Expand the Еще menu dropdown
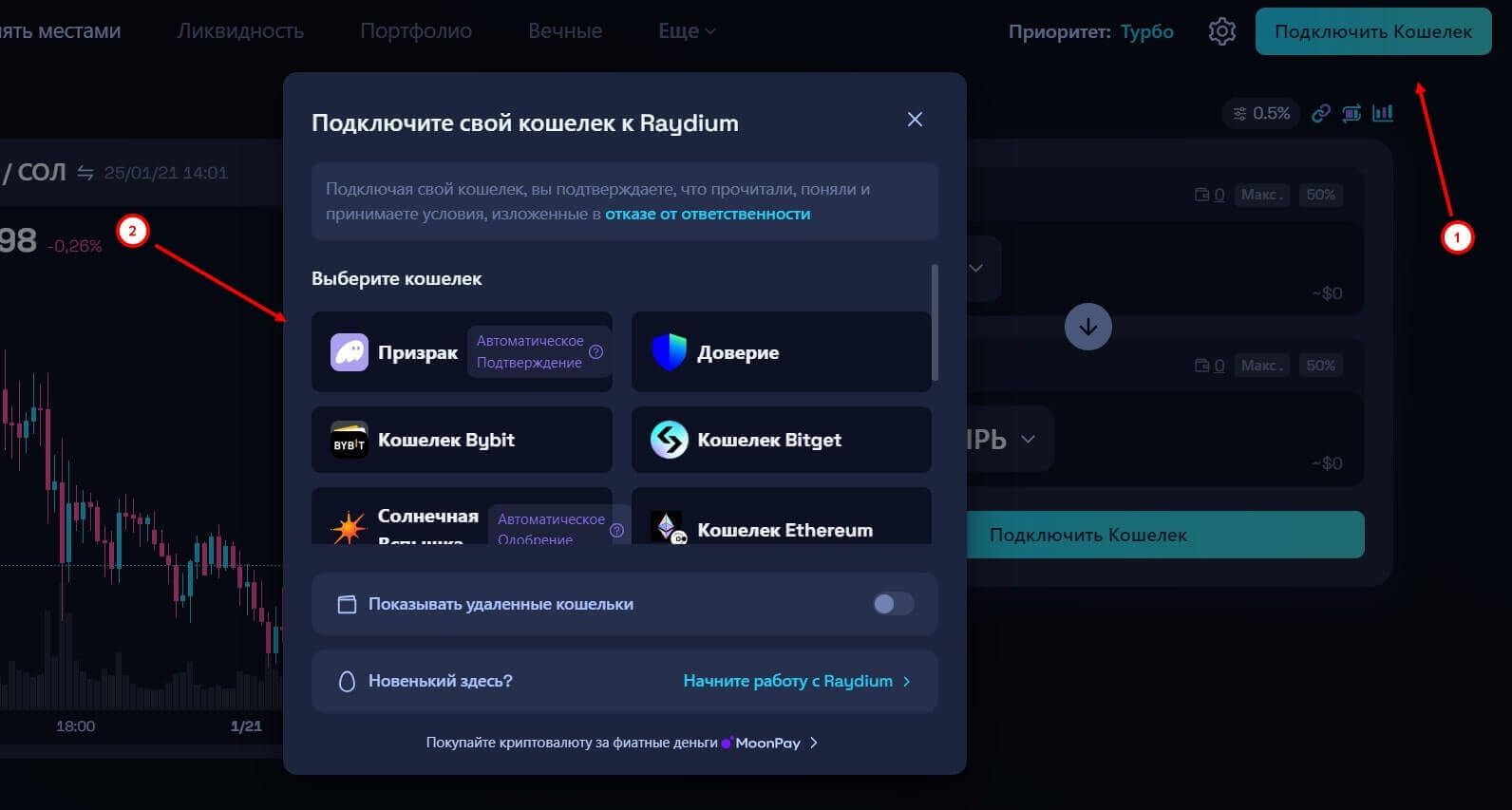The width and height of the screenshot is (1512, 810). (x=687, y=31)
